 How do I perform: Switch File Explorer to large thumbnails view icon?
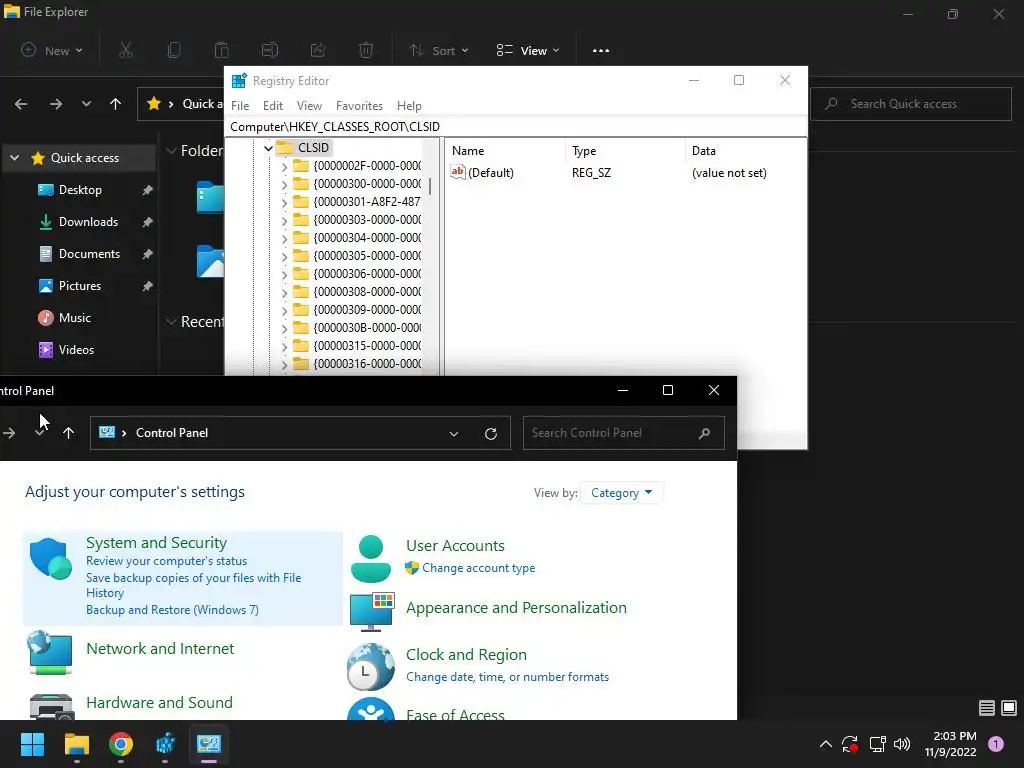pyautogui.click(x=1009, y=708)
